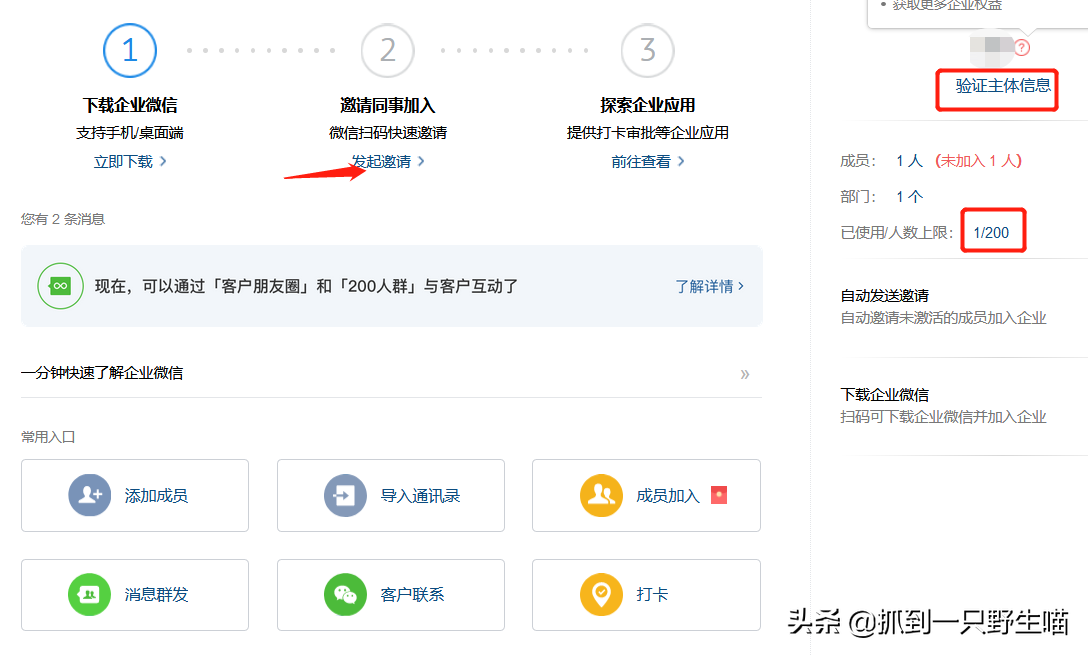Click the green 消息群发 icon
Screen dimensions: 1088x655
point(90,595)
